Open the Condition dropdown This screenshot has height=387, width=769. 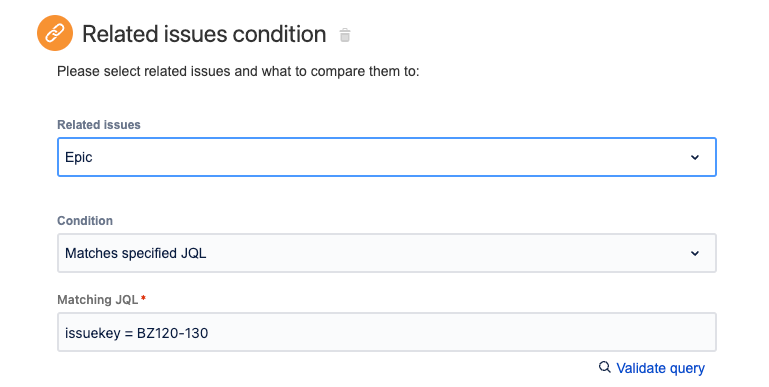click(387, 253)
